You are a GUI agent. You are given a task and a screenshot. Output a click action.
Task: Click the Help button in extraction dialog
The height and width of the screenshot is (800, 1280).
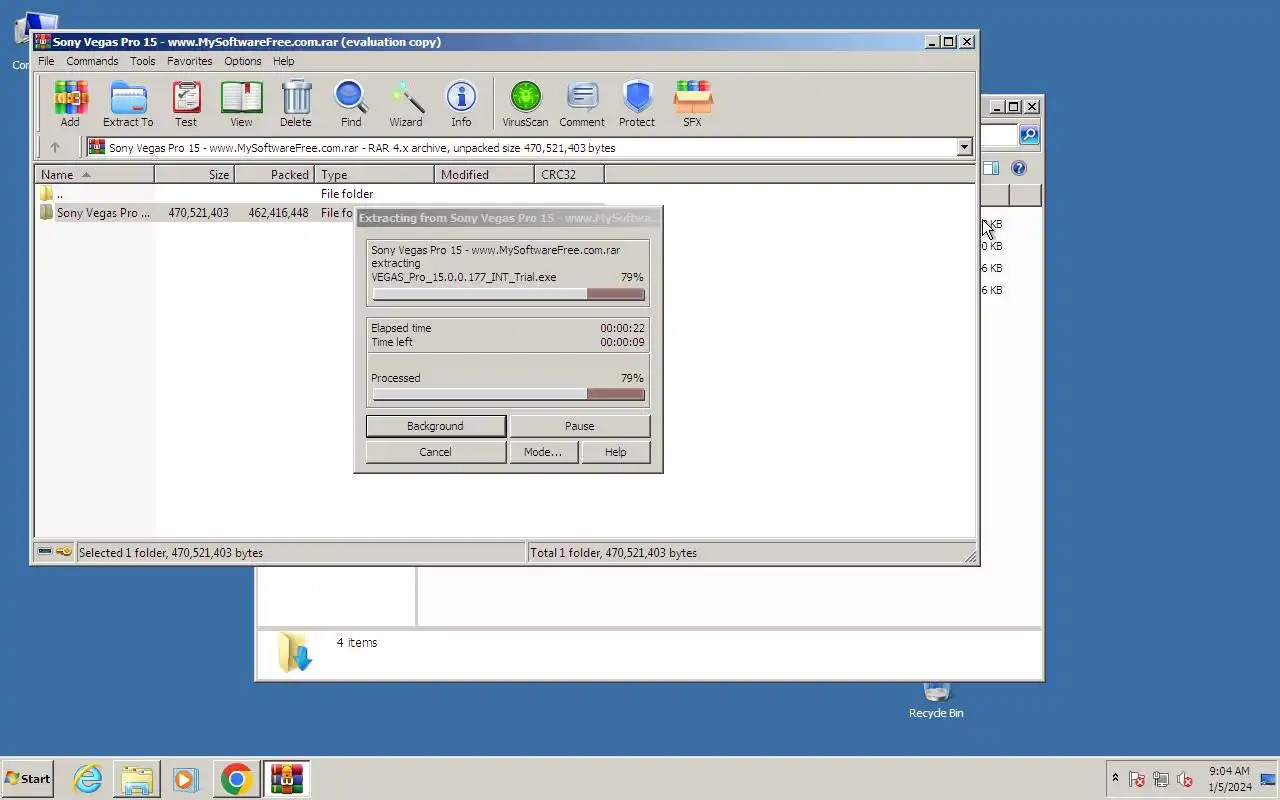click(616, 452)
